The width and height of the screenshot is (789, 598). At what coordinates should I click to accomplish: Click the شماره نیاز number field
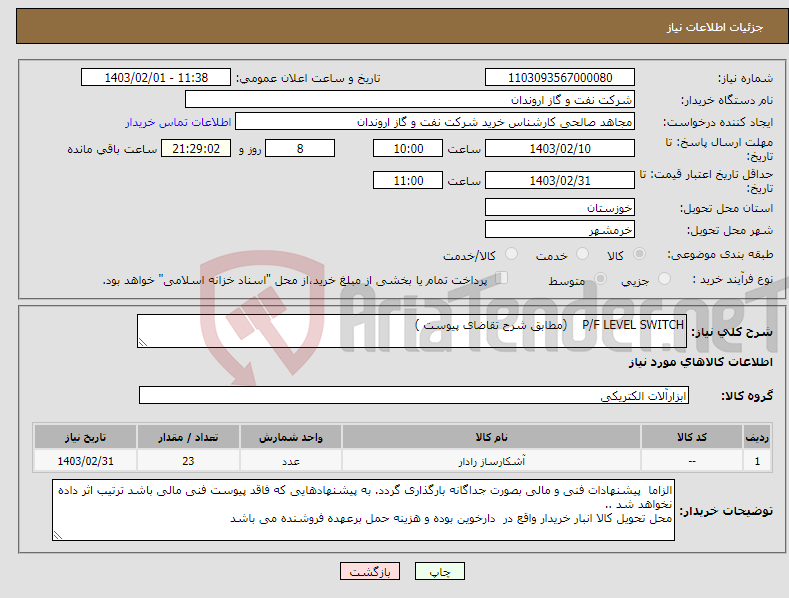(560, 78)
